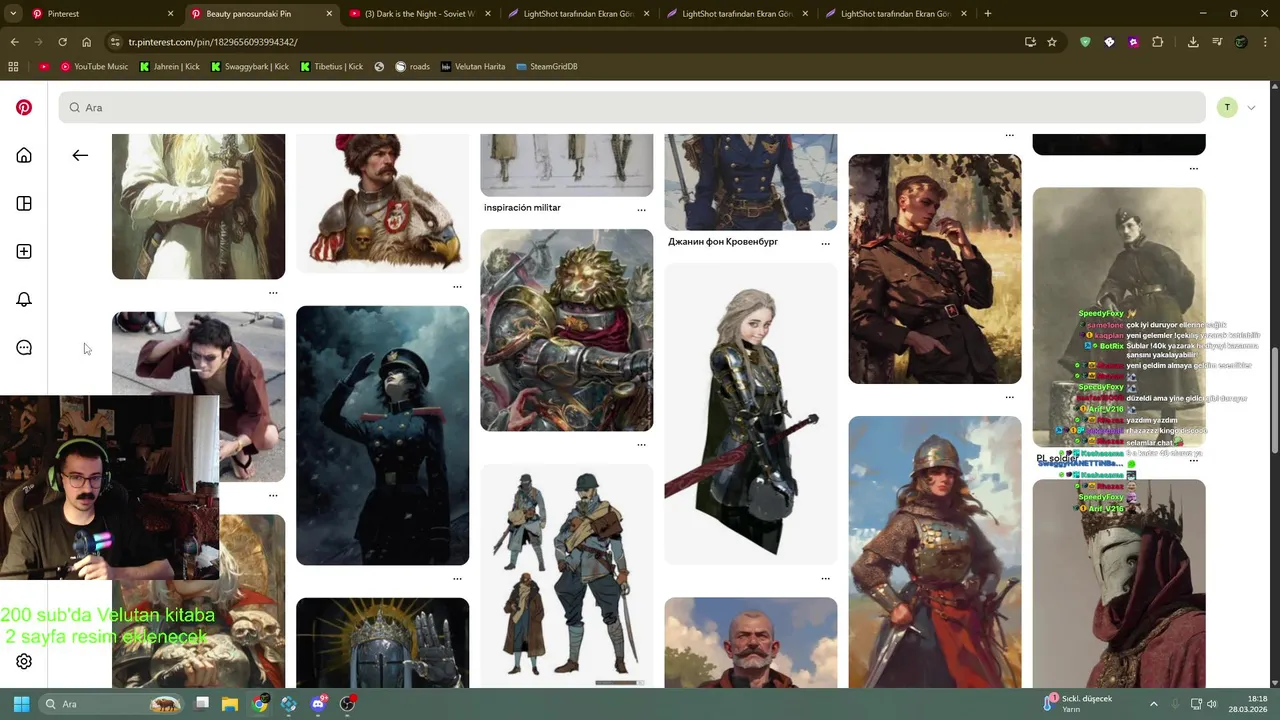Open the armored girl with red sword pin
The height and width of the screenshot is (720, 1280).
click(x=750, y=414)
